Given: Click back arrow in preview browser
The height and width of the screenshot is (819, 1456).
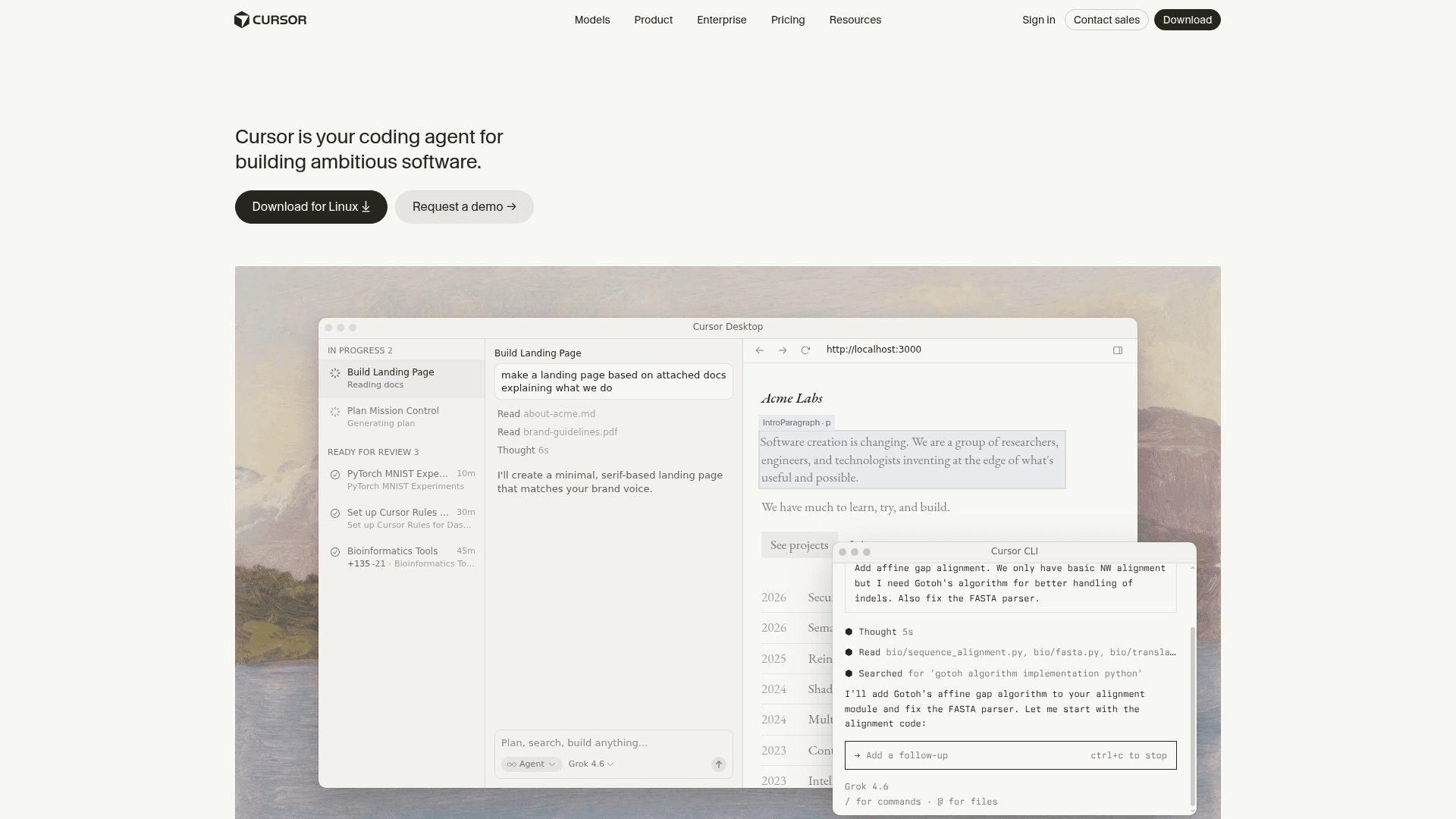Looking at the screenshot, I should [759, 350].
